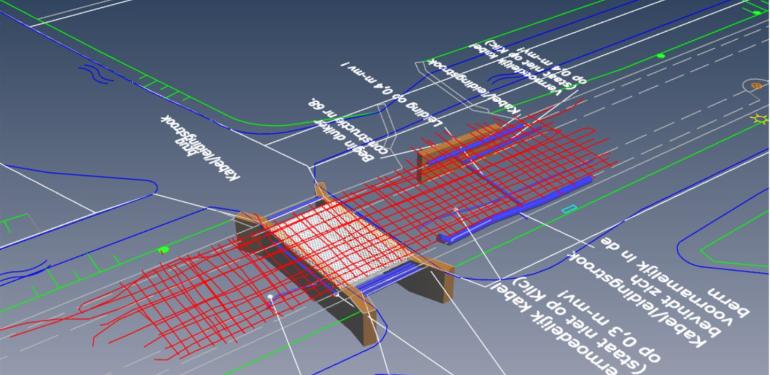Pick the small pink point on red grid

tap(456, 209)
